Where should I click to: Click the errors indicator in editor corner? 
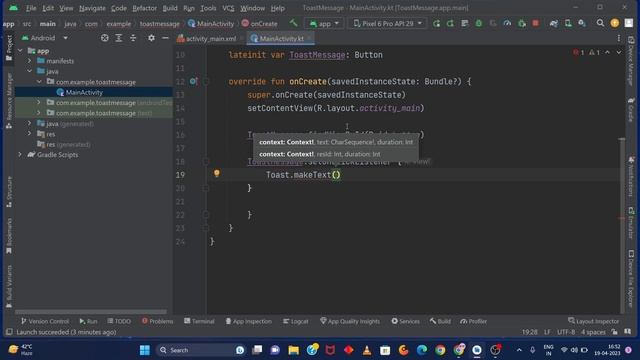pyautogui.click(x=579, y=52)
